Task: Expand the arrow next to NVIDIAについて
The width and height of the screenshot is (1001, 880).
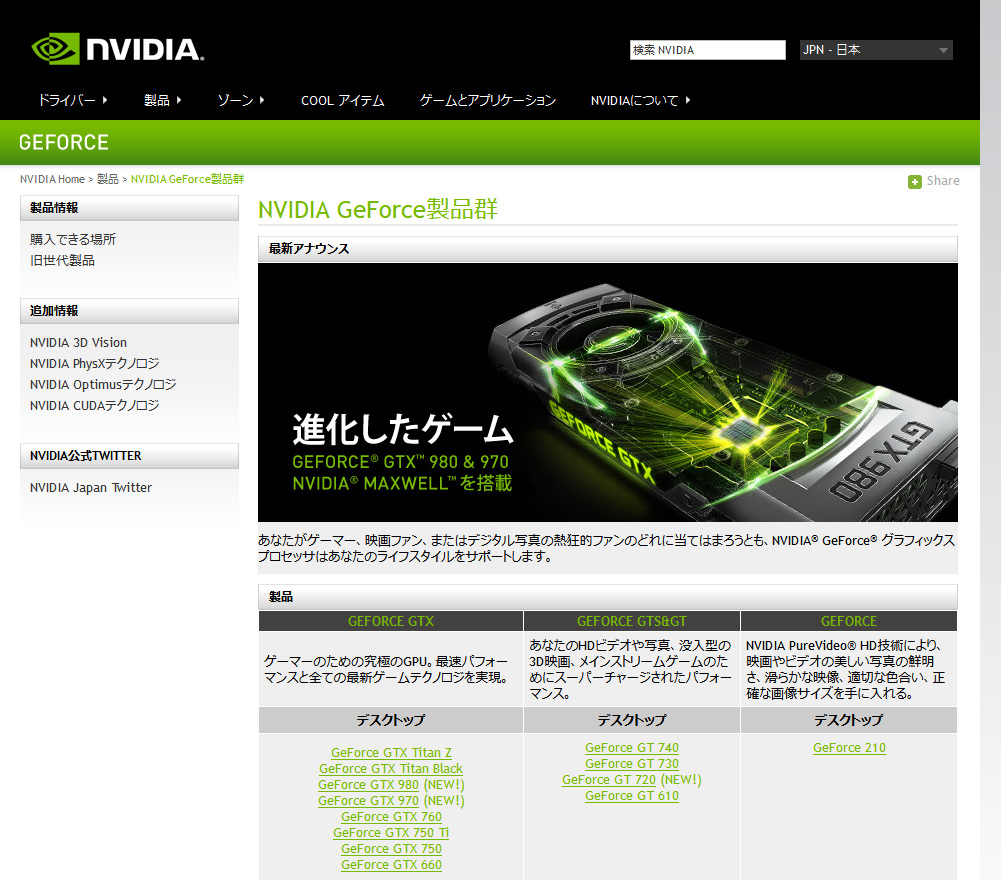Action: (688, 100)
